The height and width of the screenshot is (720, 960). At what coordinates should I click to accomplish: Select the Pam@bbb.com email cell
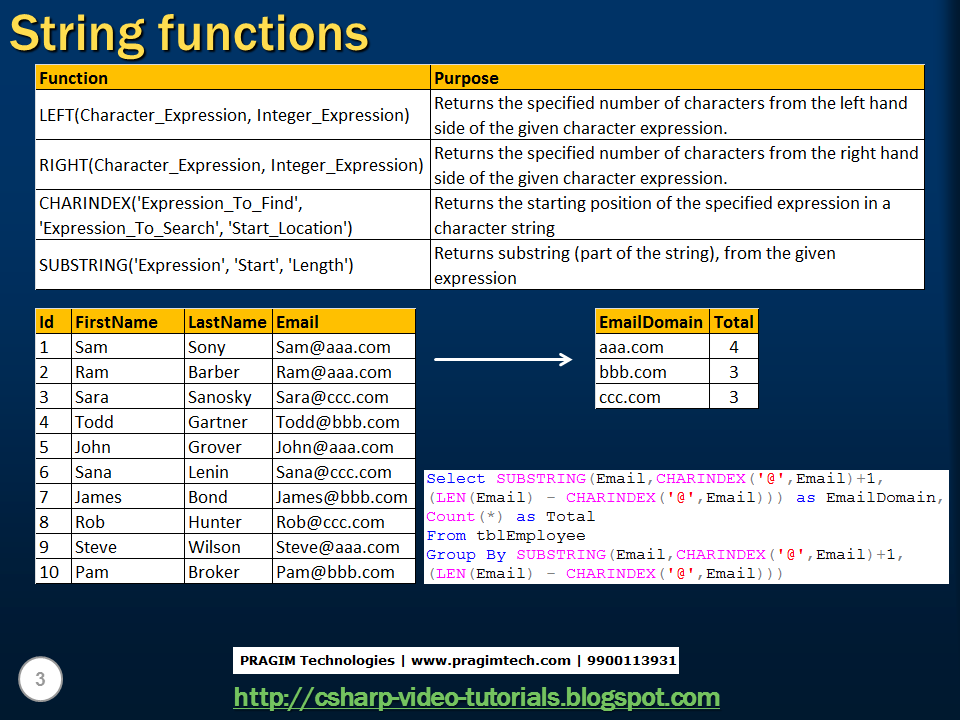[x=343, y=572]
